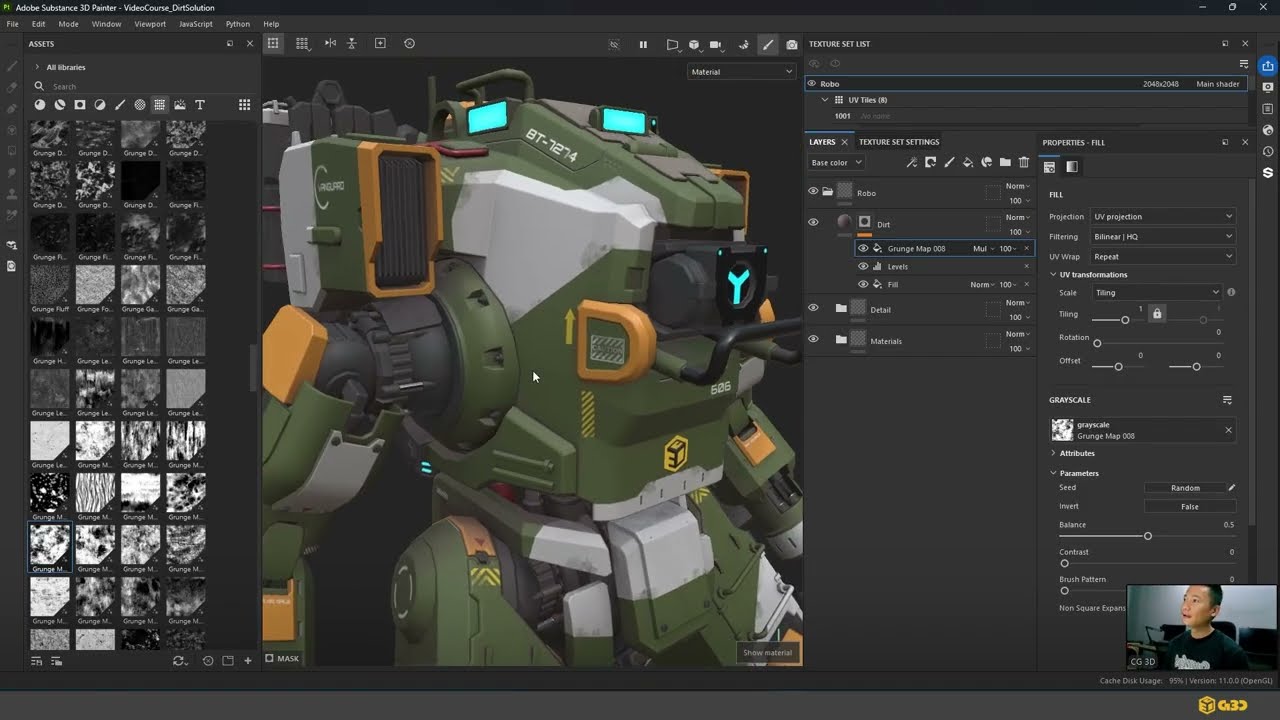Add a paint layer with brush icon
Viewport: 1280px width, 720px height.
pos(949,162)
